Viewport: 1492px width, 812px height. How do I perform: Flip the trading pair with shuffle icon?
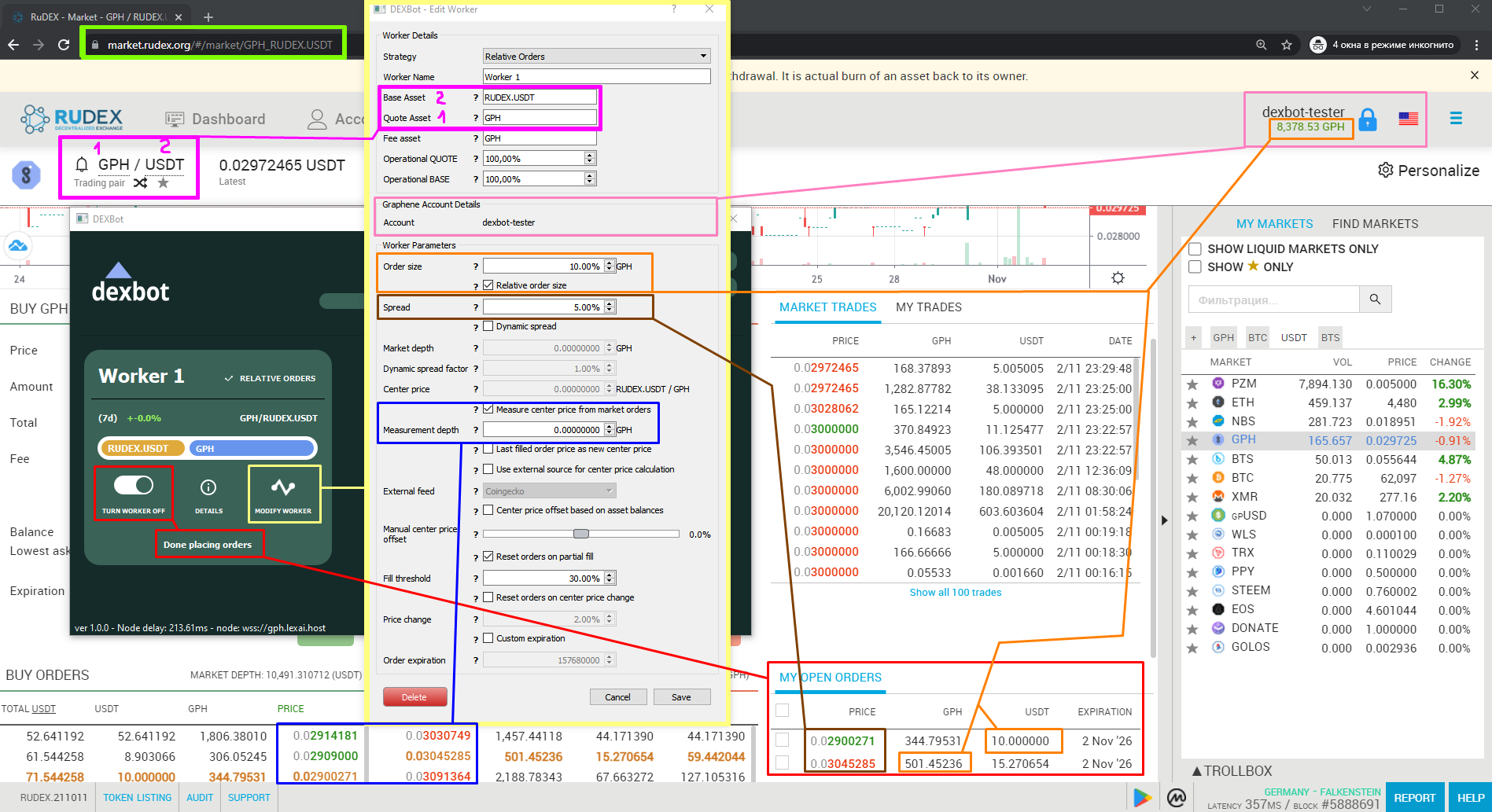(140, 183)
